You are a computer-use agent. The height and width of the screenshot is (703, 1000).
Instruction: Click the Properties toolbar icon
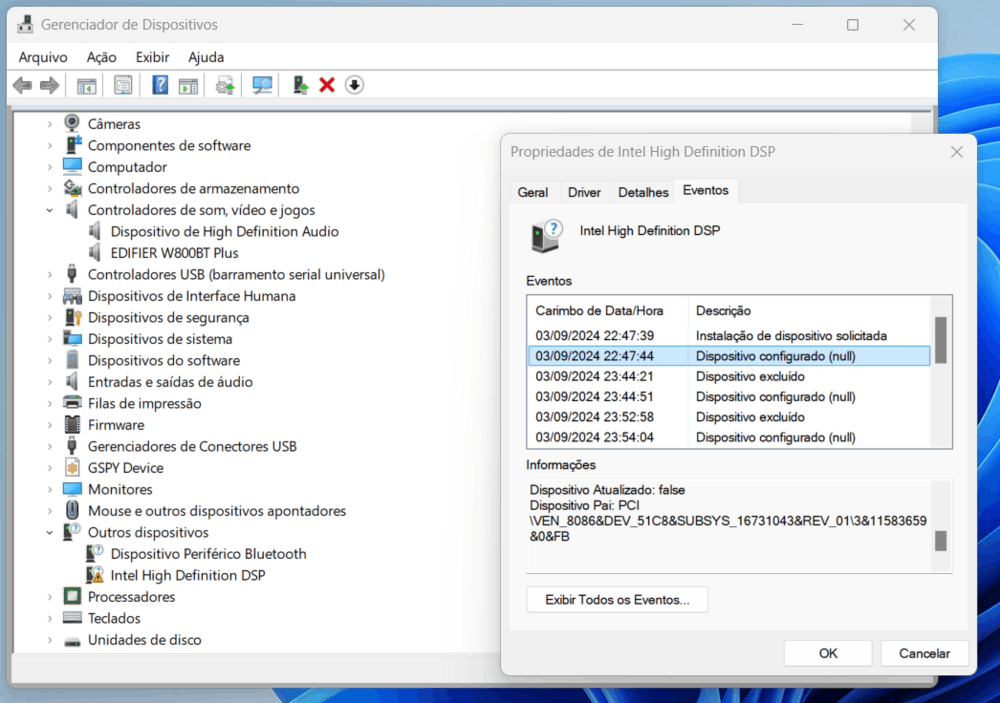[x=123, y=84]
